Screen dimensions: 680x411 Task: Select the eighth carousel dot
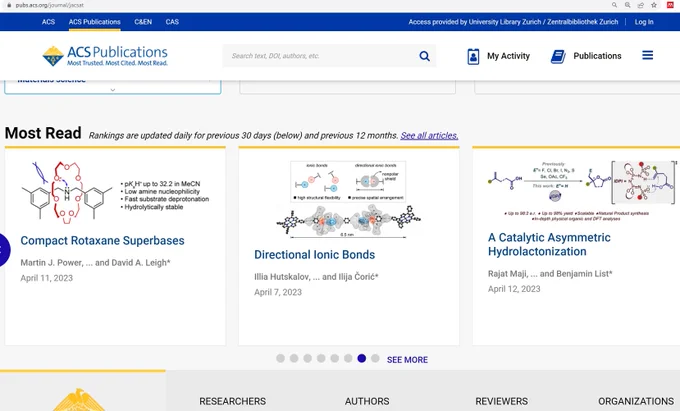[375, 358]
